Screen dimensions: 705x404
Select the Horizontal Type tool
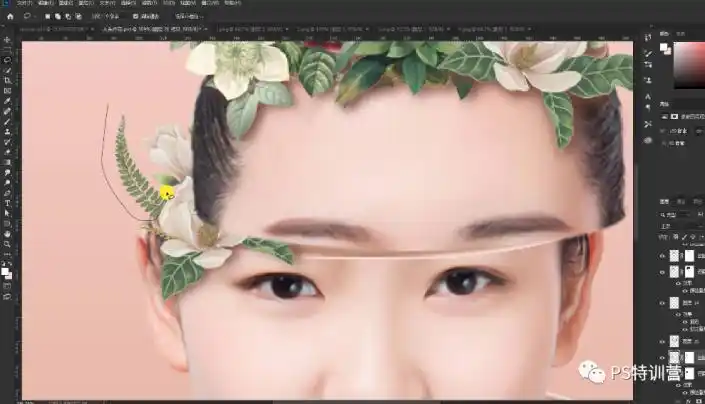[x=7, y=193]
